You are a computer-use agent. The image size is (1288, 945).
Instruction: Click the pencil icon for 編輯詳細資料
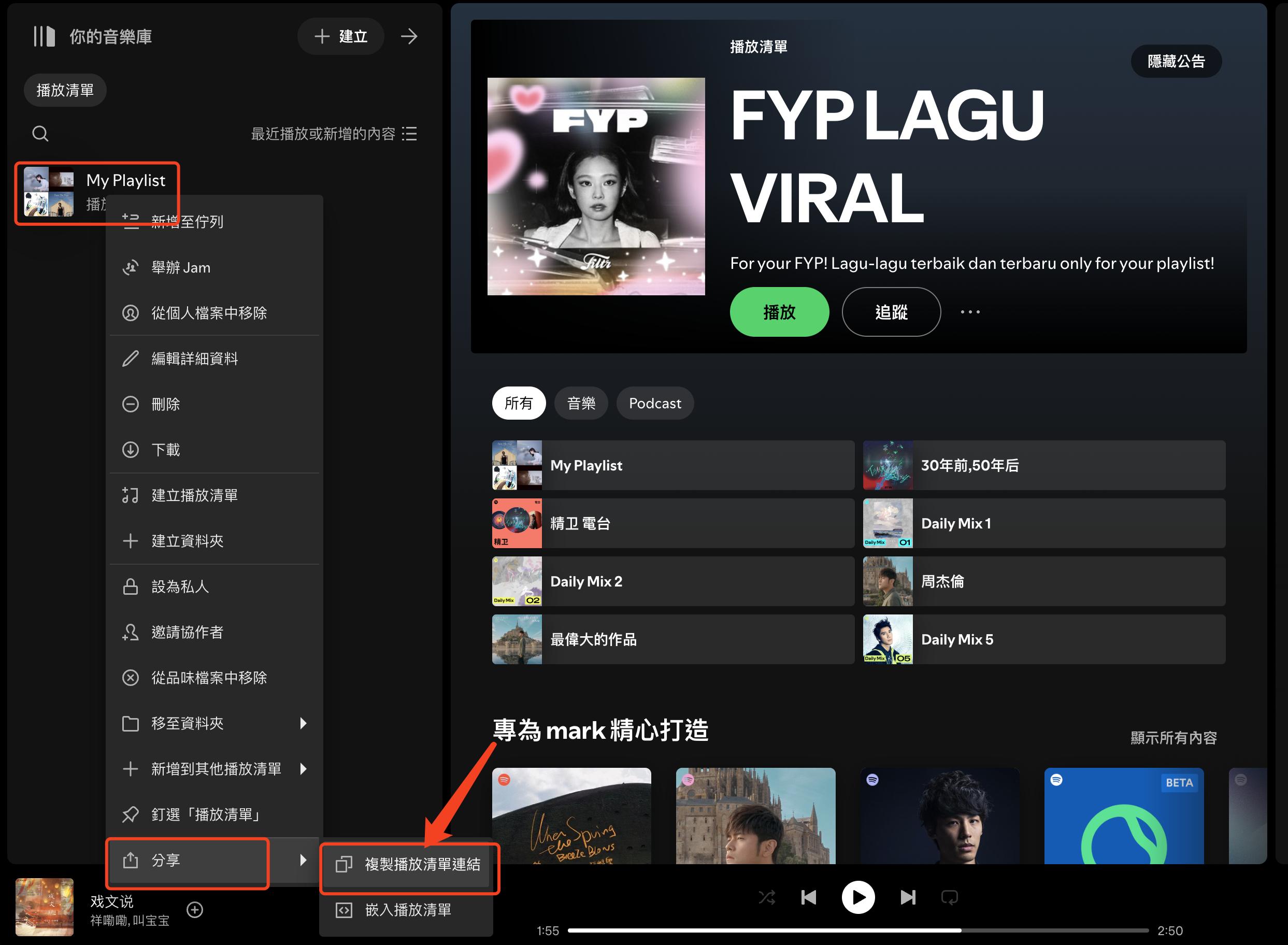[131, 359]
